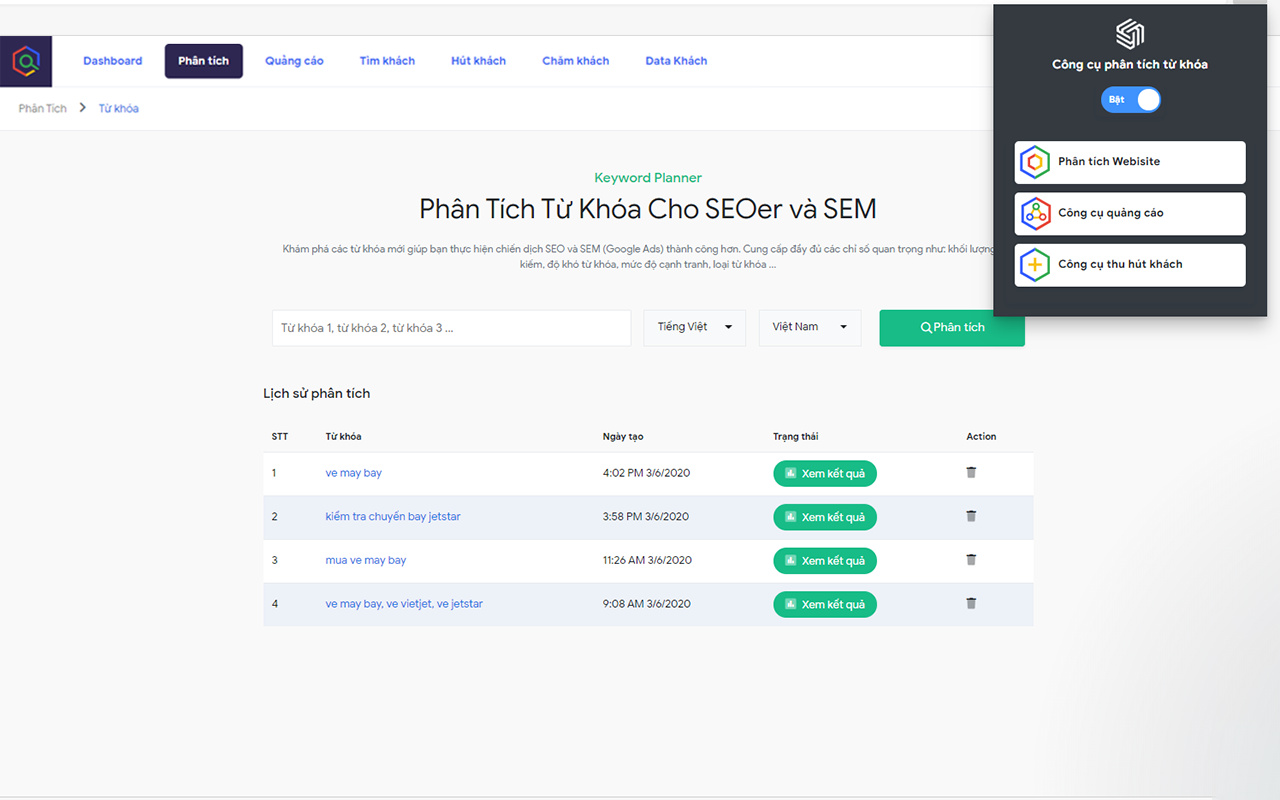Screen dimensions: 1280x800
Task: Click the 'Lịch sử phân tích' heading
Action: click(x=317, y=394)
